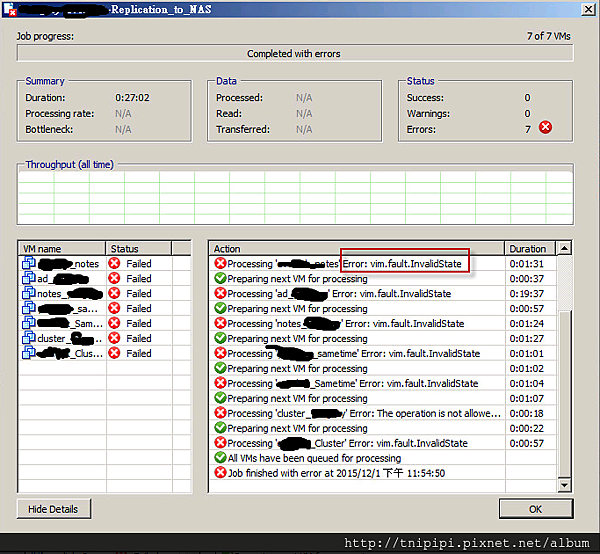Screen dimensions: 600x554
Task: Click success icon of action lasting 0:01:27
Action: 220,338
